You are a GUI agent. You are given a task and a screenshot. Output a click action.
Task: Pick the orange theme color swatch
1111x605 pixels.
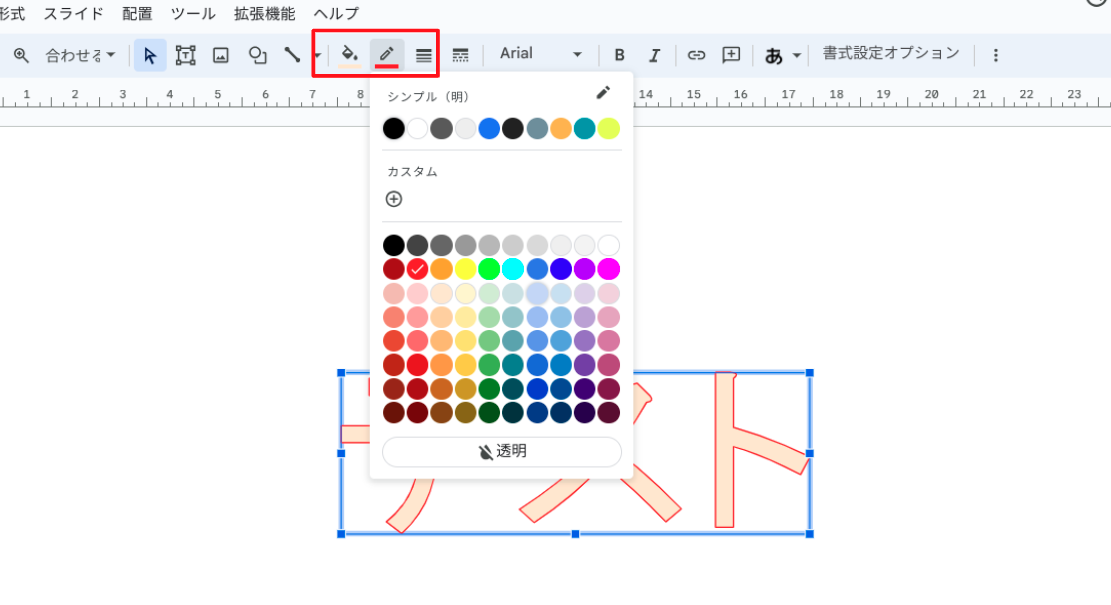(560, 128)
